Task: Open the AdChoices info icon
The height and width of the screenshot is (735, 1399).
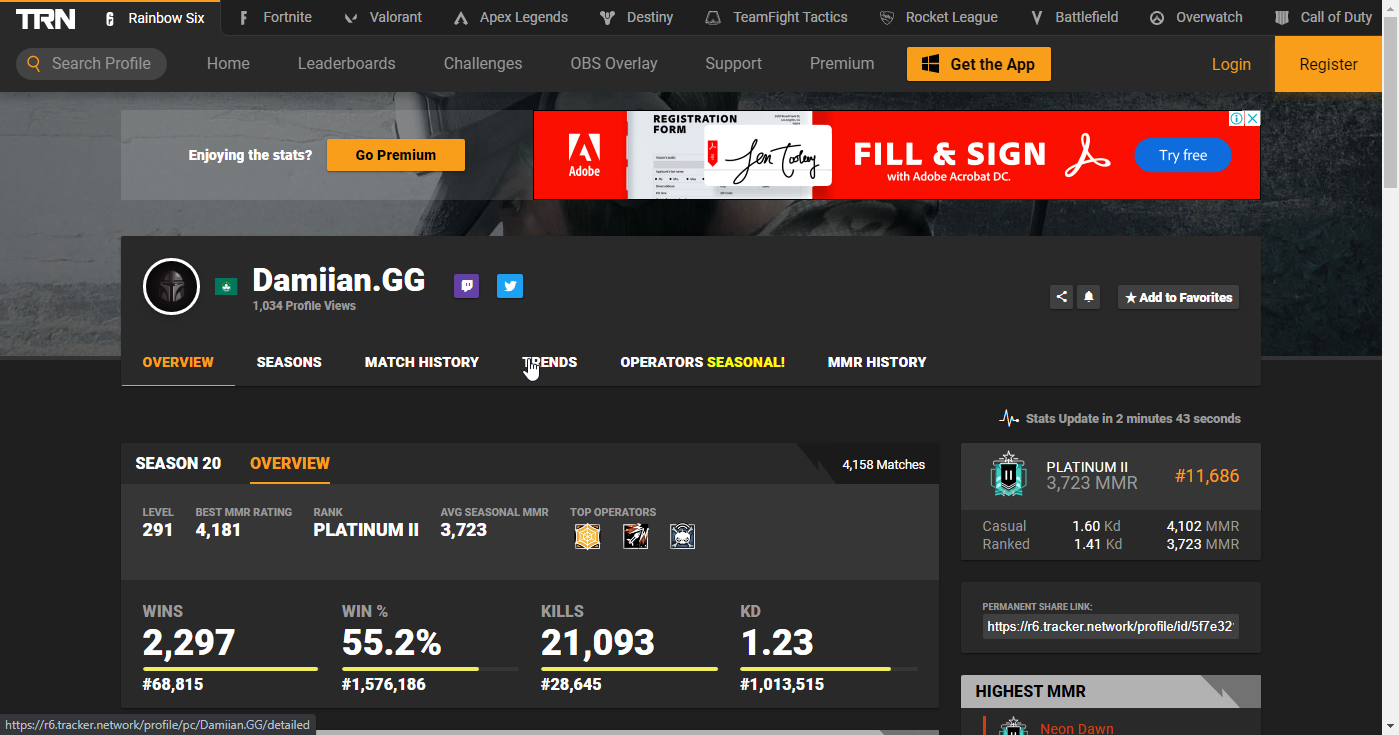Action: [1237, 119]
